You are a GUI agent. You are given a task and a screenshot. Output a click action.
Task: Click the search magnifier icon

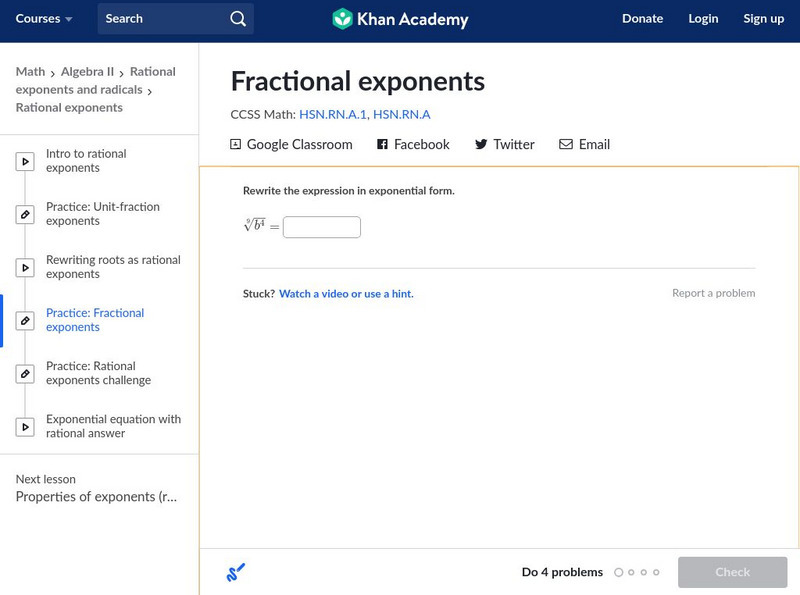[x=237, y=19]
